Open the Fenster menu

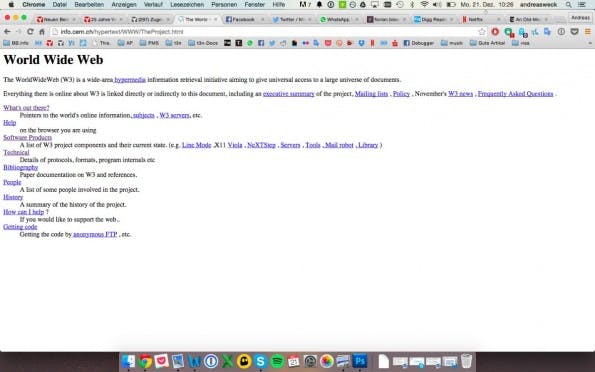255,5
